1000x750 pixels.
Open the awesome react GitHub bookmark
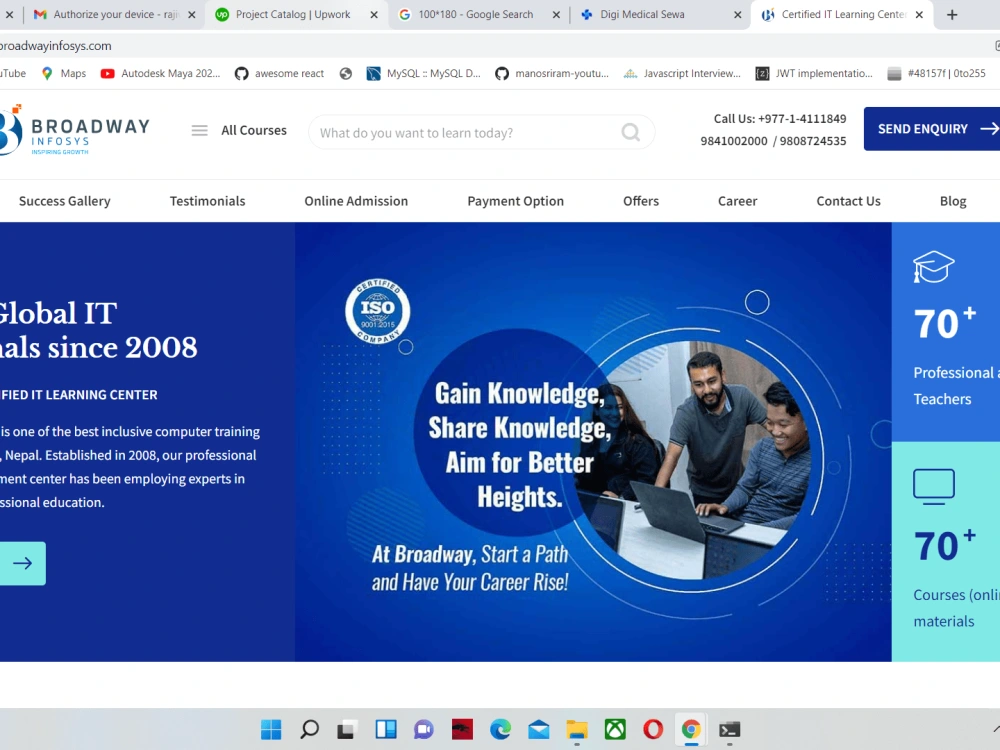point(279,73)
